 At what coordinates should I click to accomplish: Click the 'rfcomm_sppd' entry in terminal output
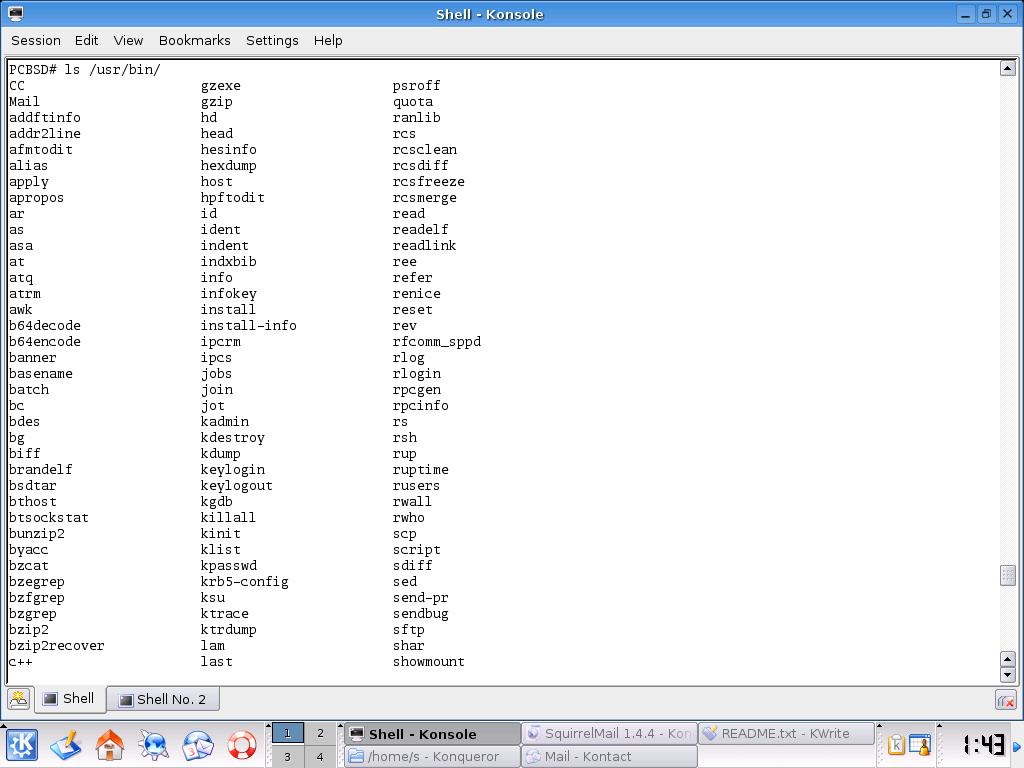[x=437, y=342]
